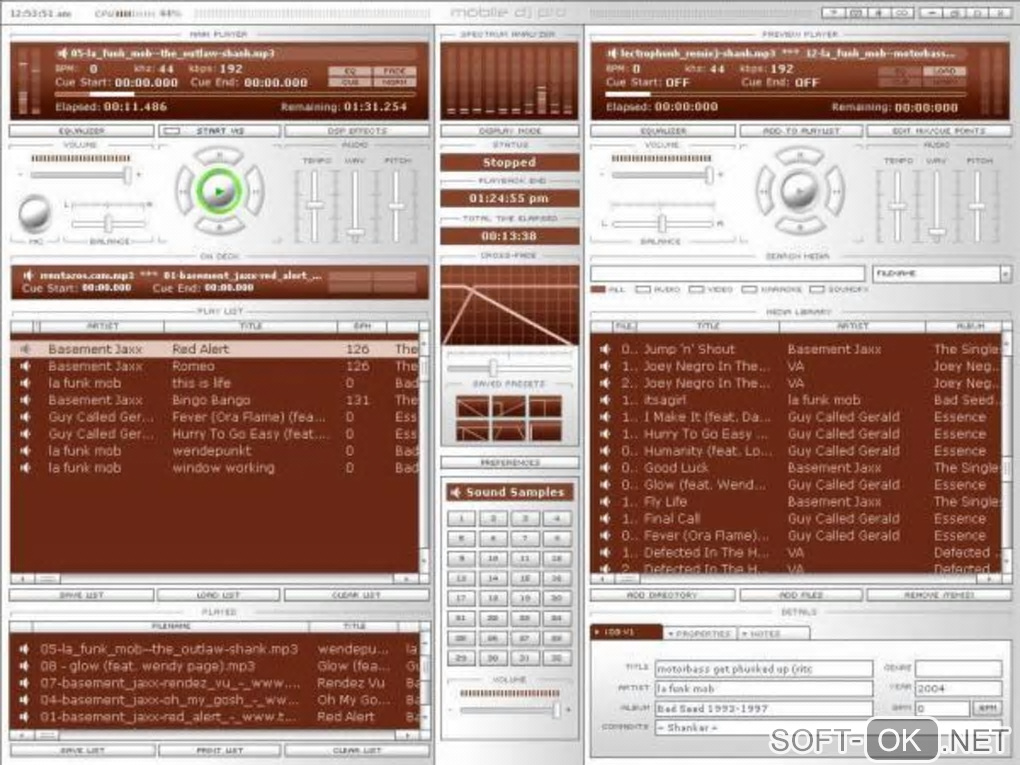Select bottom-right saved cross-fade preset thumbnail
1020x765 pixels.
[x=545, y=431]
